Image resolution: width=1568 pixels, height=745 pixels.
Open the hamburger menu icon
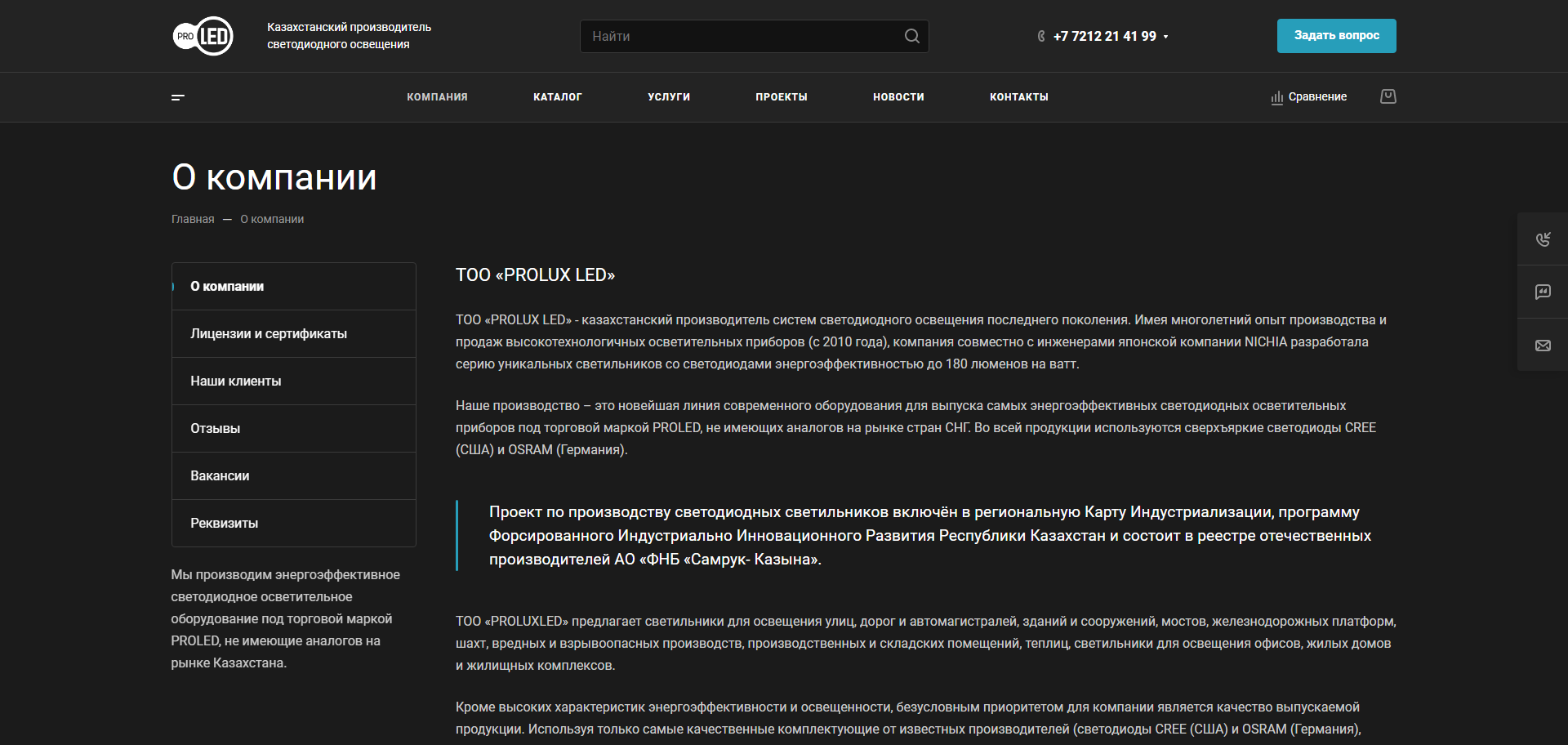pos(178,97)
